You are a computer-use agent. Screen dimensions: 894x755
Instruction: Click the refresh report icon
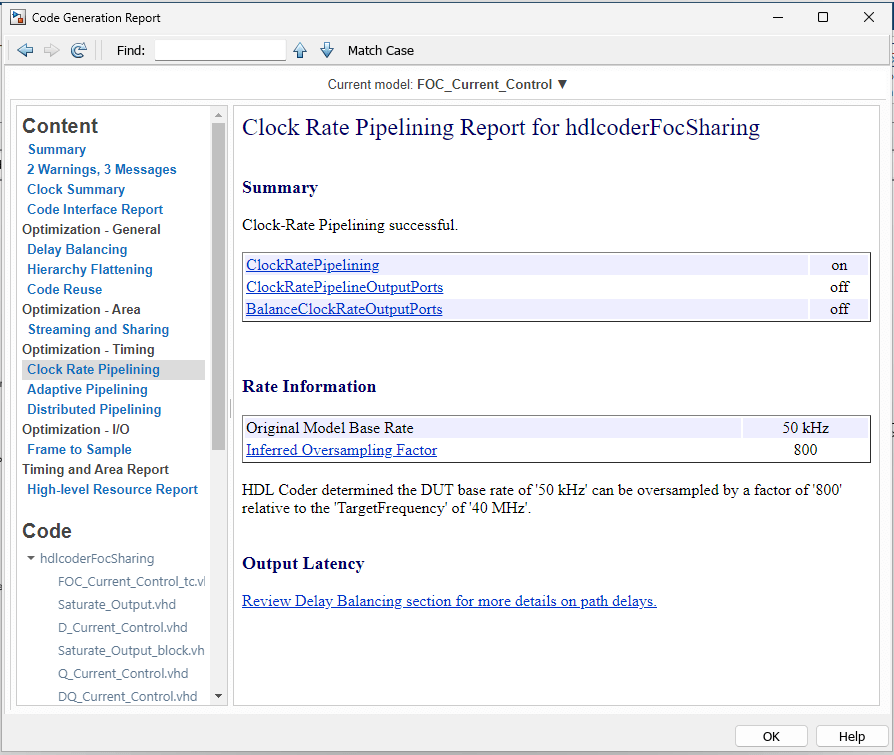[x=79, y=50]
